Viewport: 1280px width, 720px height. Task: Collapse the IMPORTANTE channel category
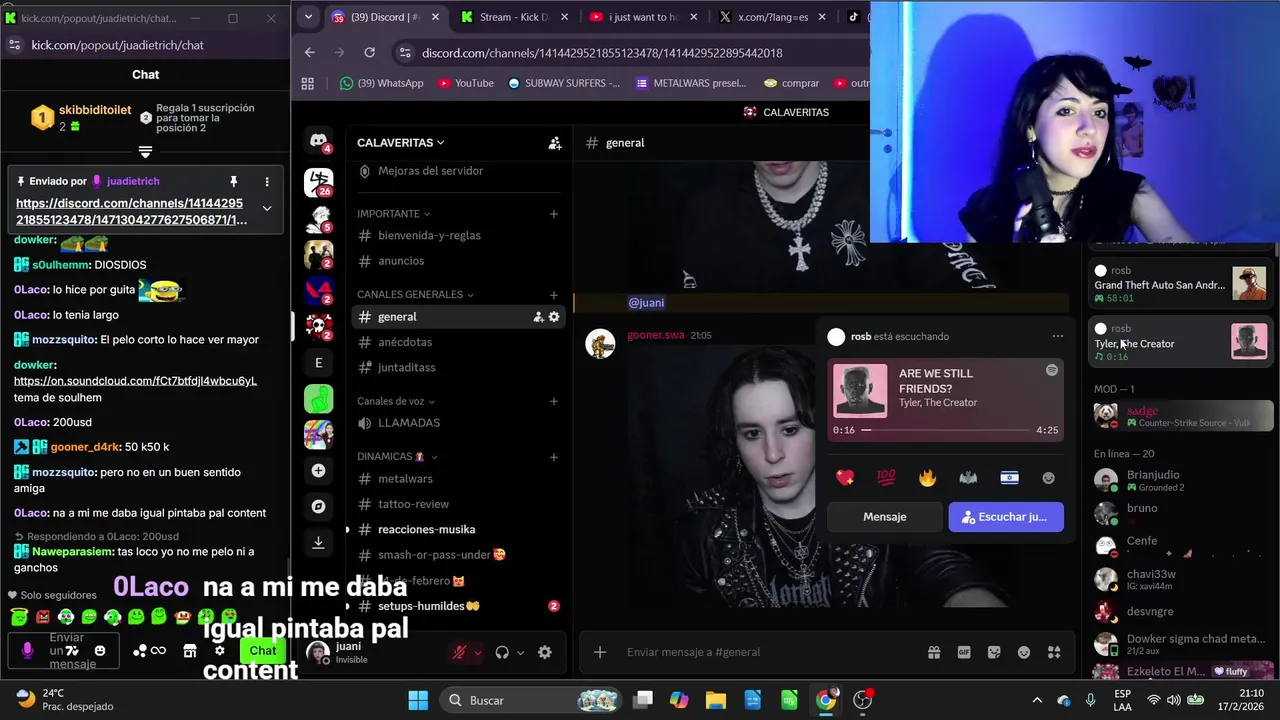393,213
